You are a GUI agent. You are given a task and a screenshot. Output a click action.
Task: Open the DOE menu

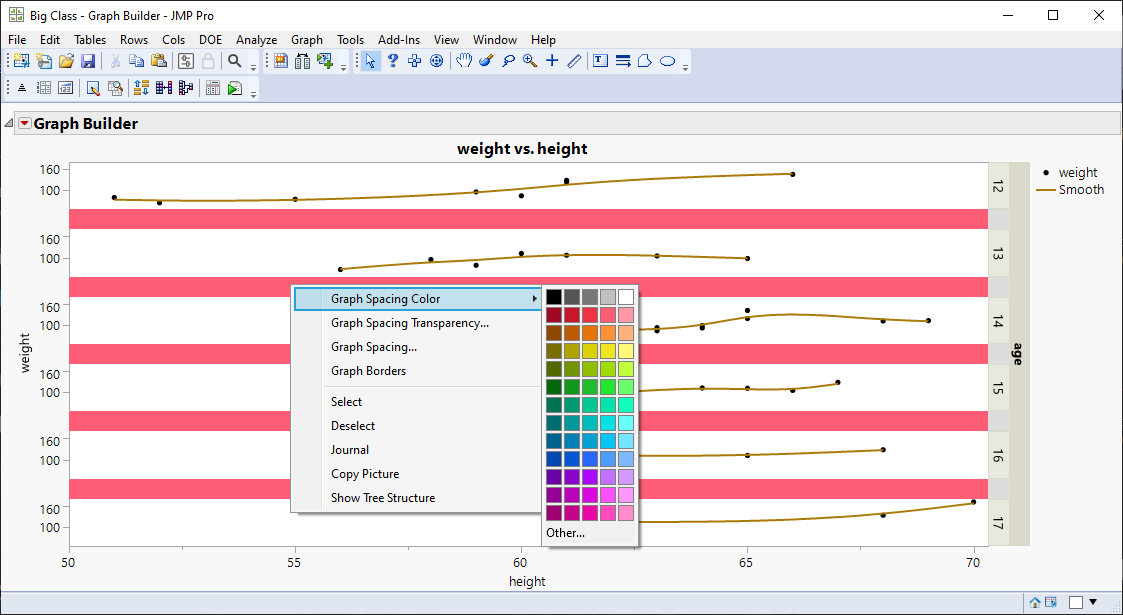(x=211, y=40)
